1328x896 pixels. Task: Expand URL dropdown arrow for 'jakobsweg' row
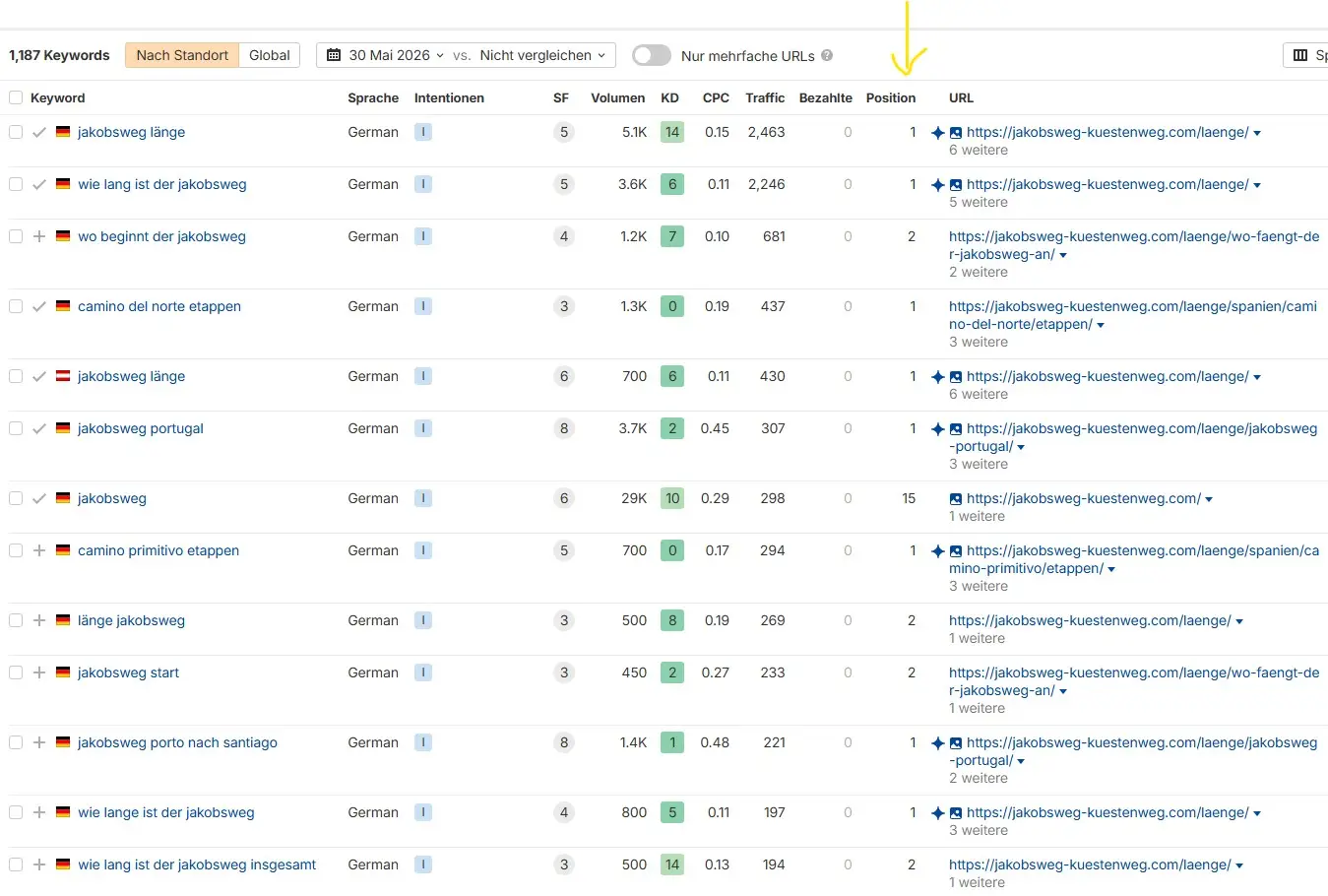click(1209, 500)
